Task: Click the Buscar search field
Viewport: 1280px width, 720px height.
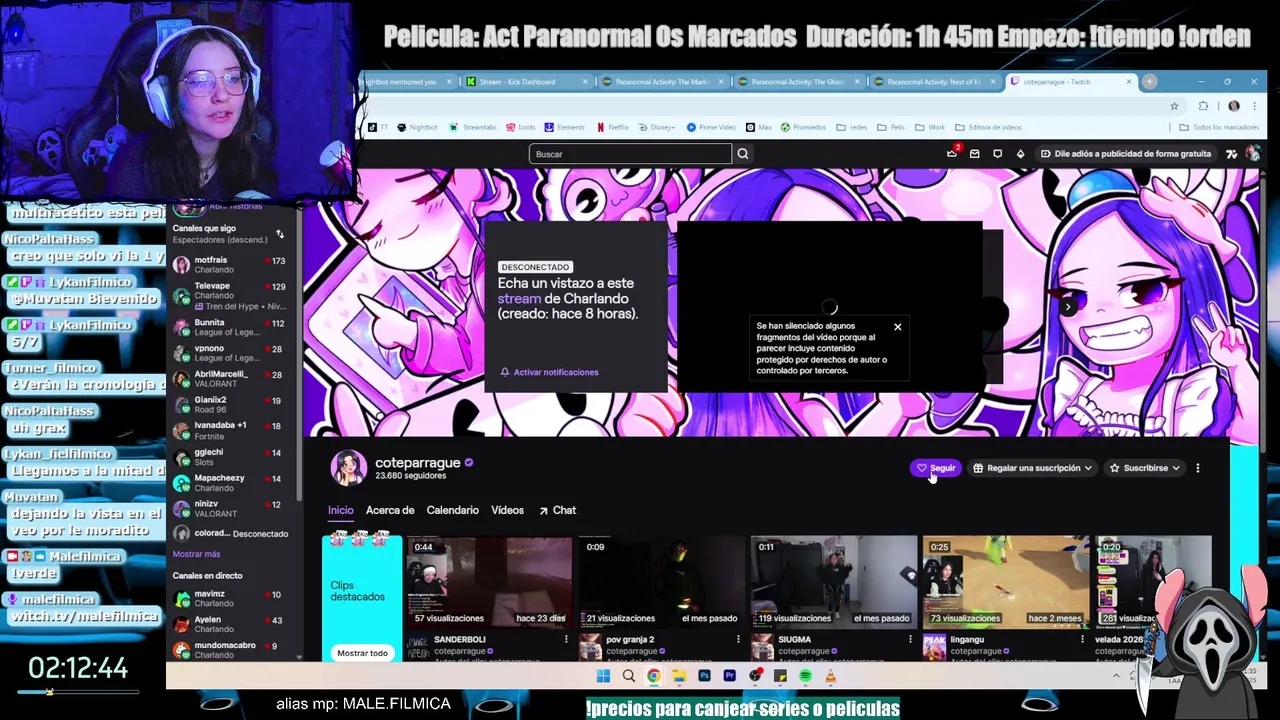Action: (630, 154)
